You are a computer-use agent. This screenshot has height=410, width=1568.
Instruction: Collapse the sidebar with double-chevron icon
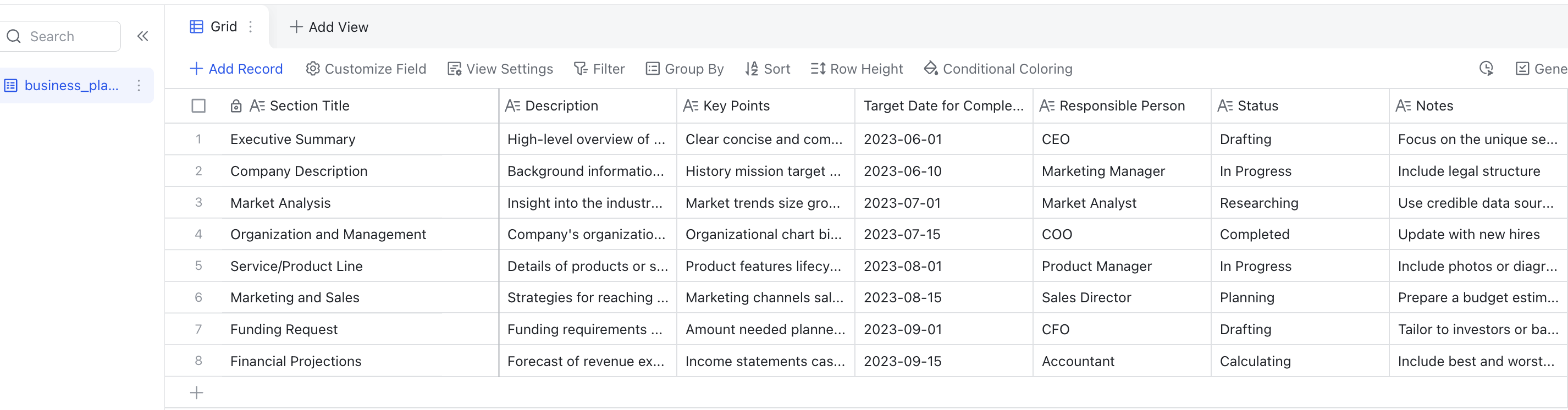(143, 36)
